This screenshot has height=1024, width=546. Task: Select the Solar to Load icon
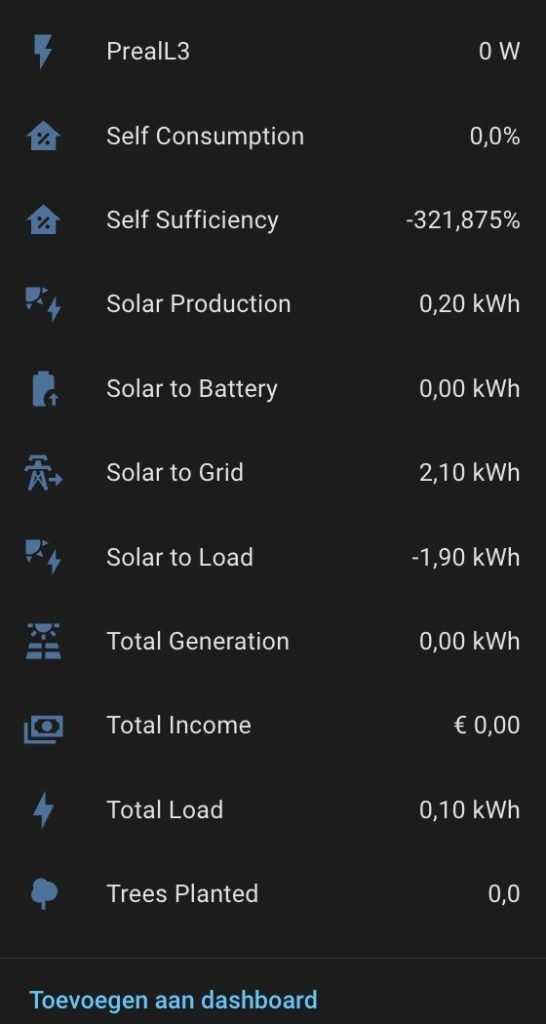(43, 557)
